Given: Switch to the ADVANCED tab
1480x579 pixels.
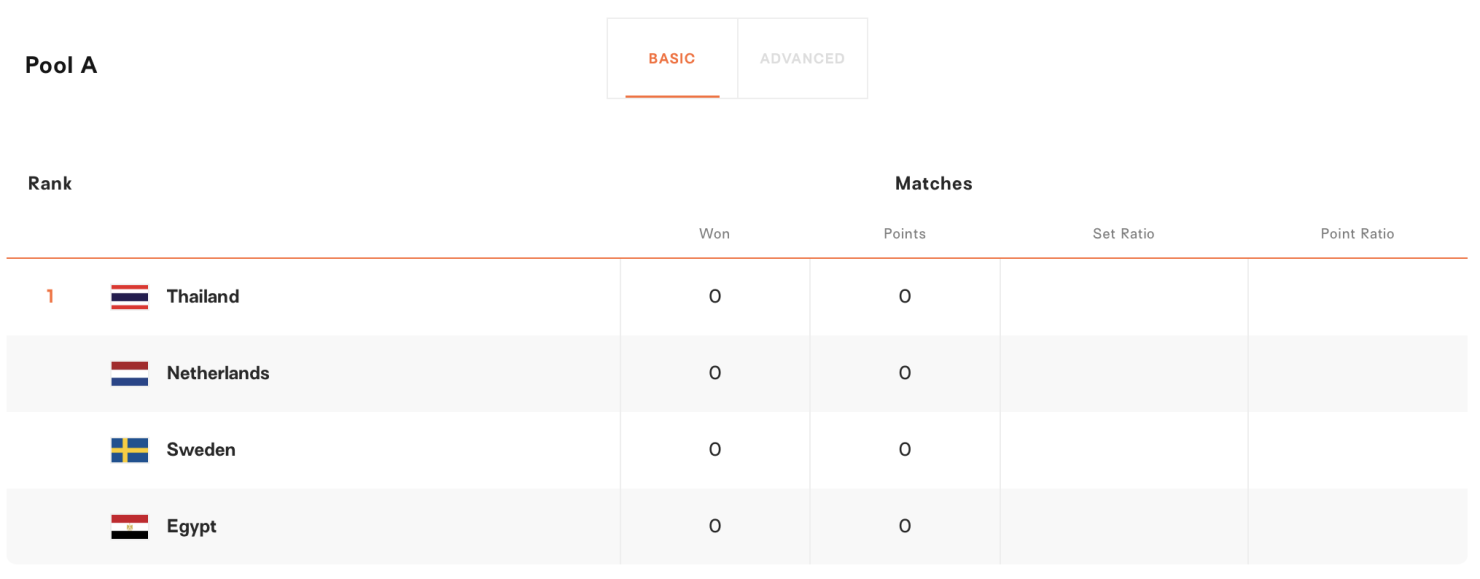Looking at the screenshot, I should 802,58.
